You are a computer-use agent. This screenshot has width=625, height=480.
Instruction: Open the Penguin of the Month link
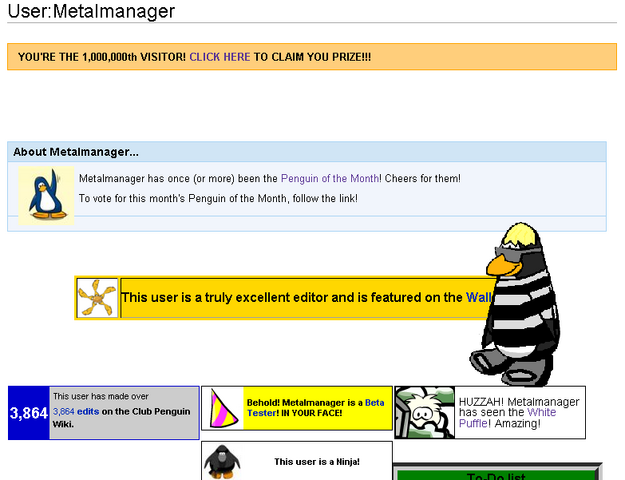point(330,179)
